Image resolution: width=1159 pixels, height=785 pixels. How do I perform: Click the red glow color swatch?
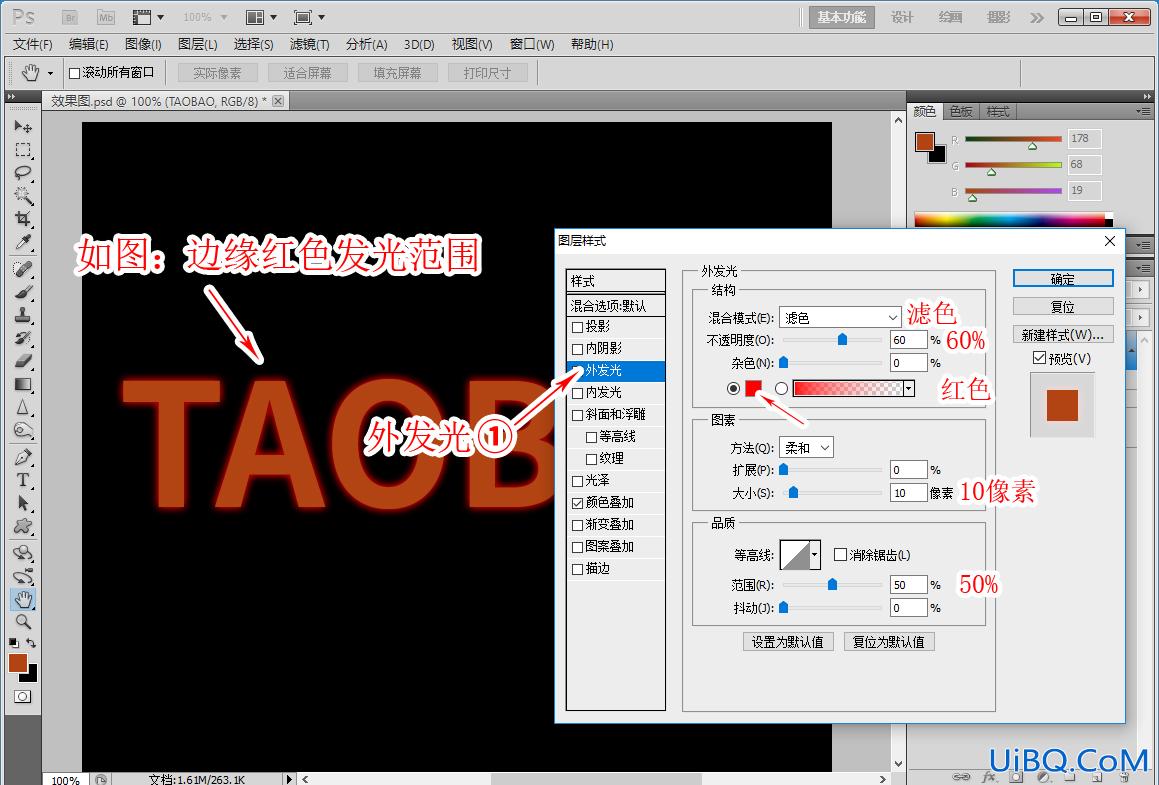tap(753, 388)
